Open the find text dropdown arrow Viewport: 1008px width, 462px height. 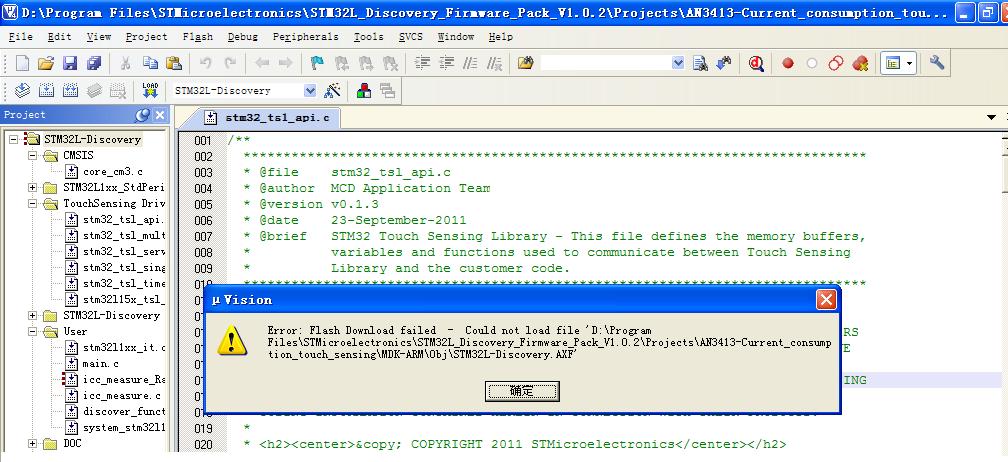click(x=678, y=63)
